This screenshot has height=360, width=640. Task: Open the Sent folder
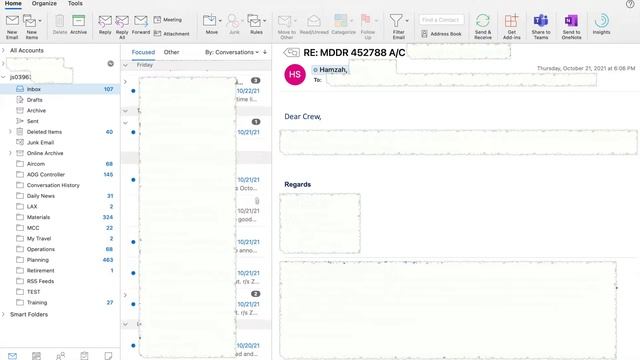pos(60,121)
